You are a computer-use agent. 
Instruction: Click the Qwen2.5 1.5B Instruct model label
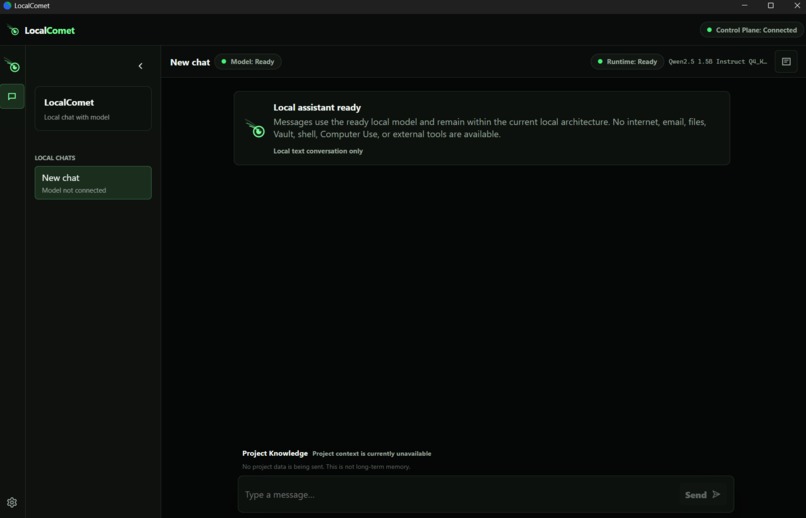tap(718, 62)
